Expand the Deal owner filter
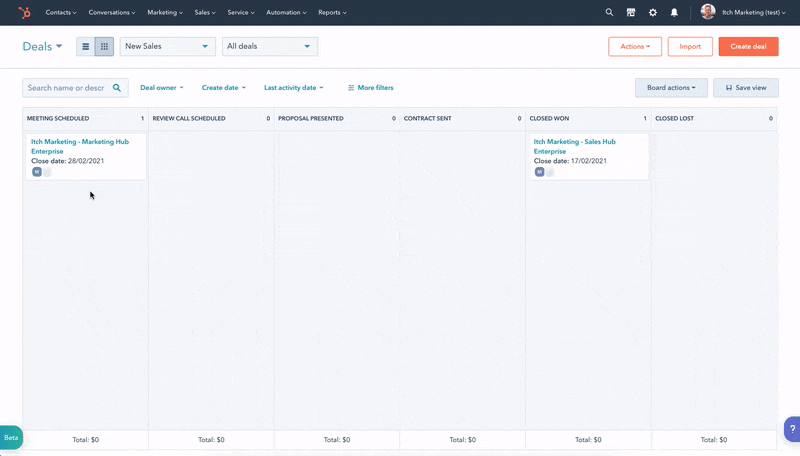 pos(162,88)
